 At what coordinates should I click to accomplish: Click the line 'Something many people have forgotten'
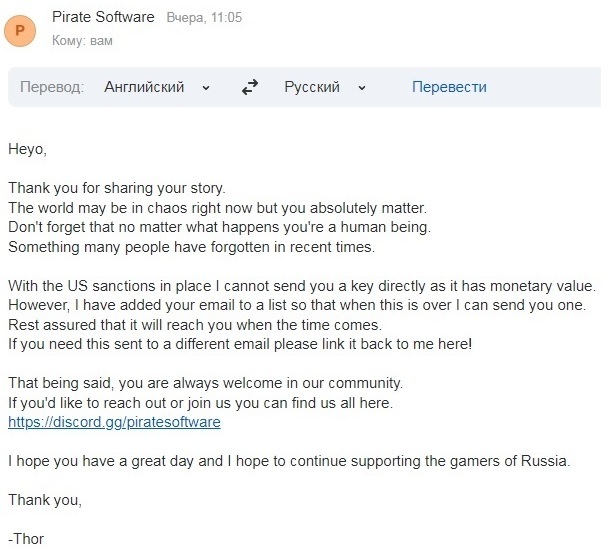191,247
